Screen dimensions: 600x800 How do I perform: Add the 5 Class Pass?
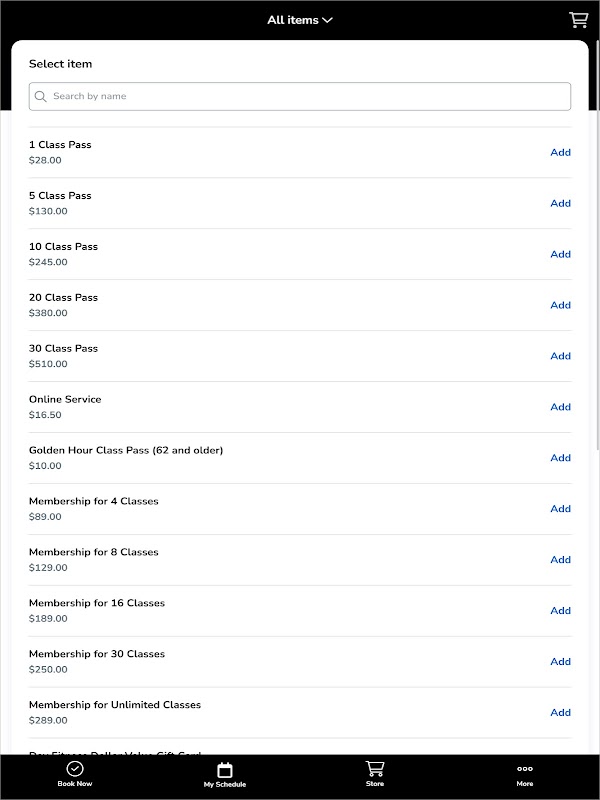560,203
